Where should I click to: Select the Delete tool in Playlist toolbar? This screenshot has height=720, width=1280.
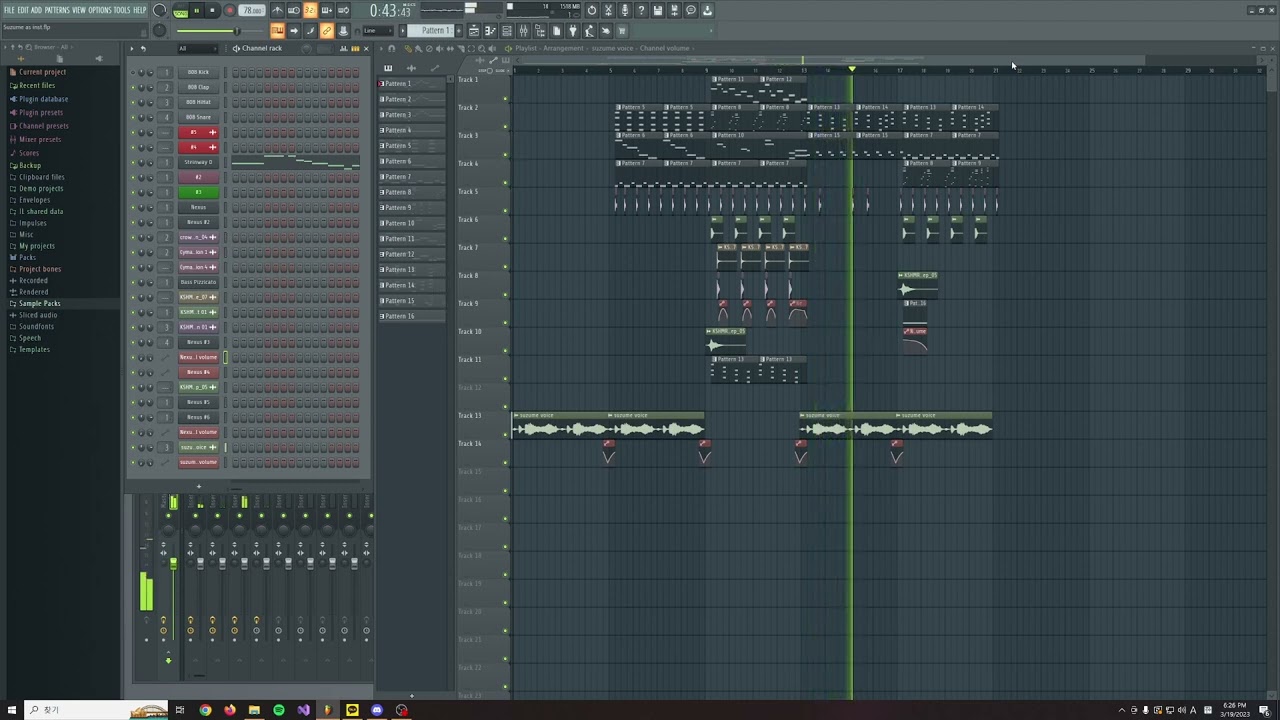point(429,48)
